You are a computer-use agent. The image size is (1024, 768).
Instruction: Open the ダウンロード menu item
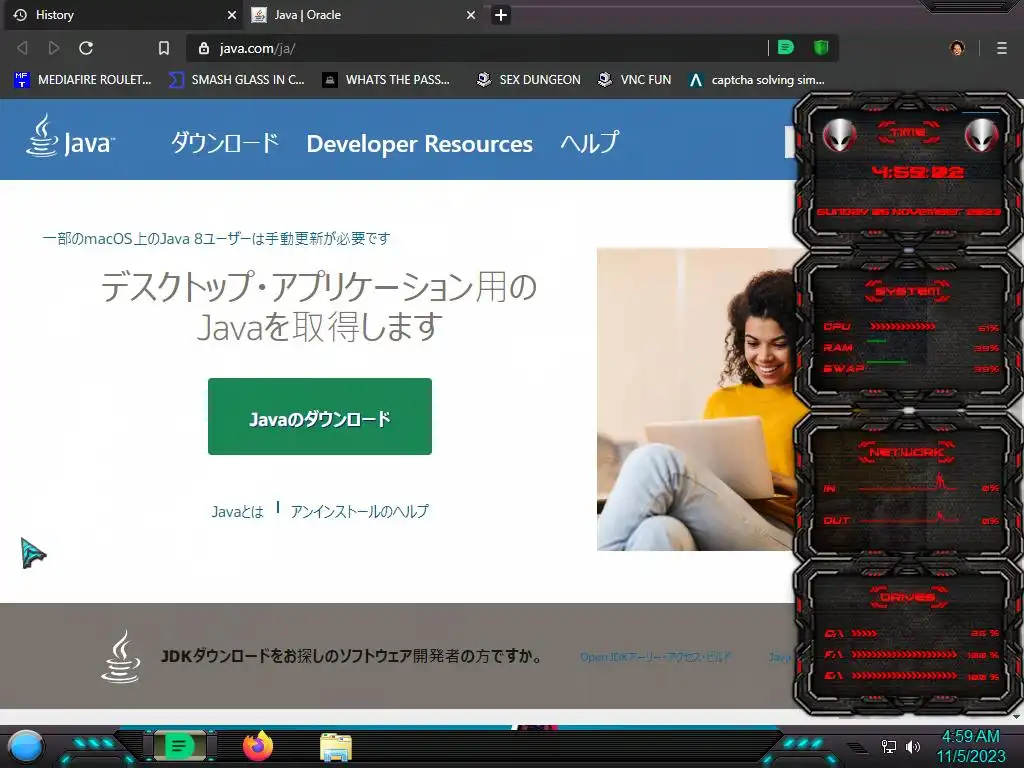point(225,143)
